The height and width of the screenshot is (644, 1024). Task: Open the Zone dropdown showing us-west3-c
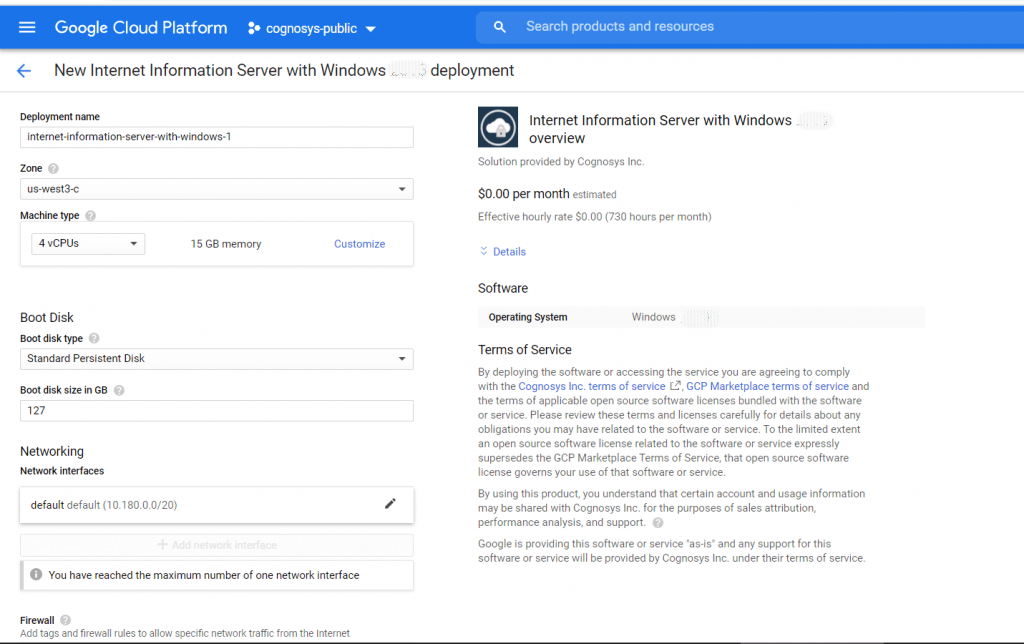click(x=216, y=189)
